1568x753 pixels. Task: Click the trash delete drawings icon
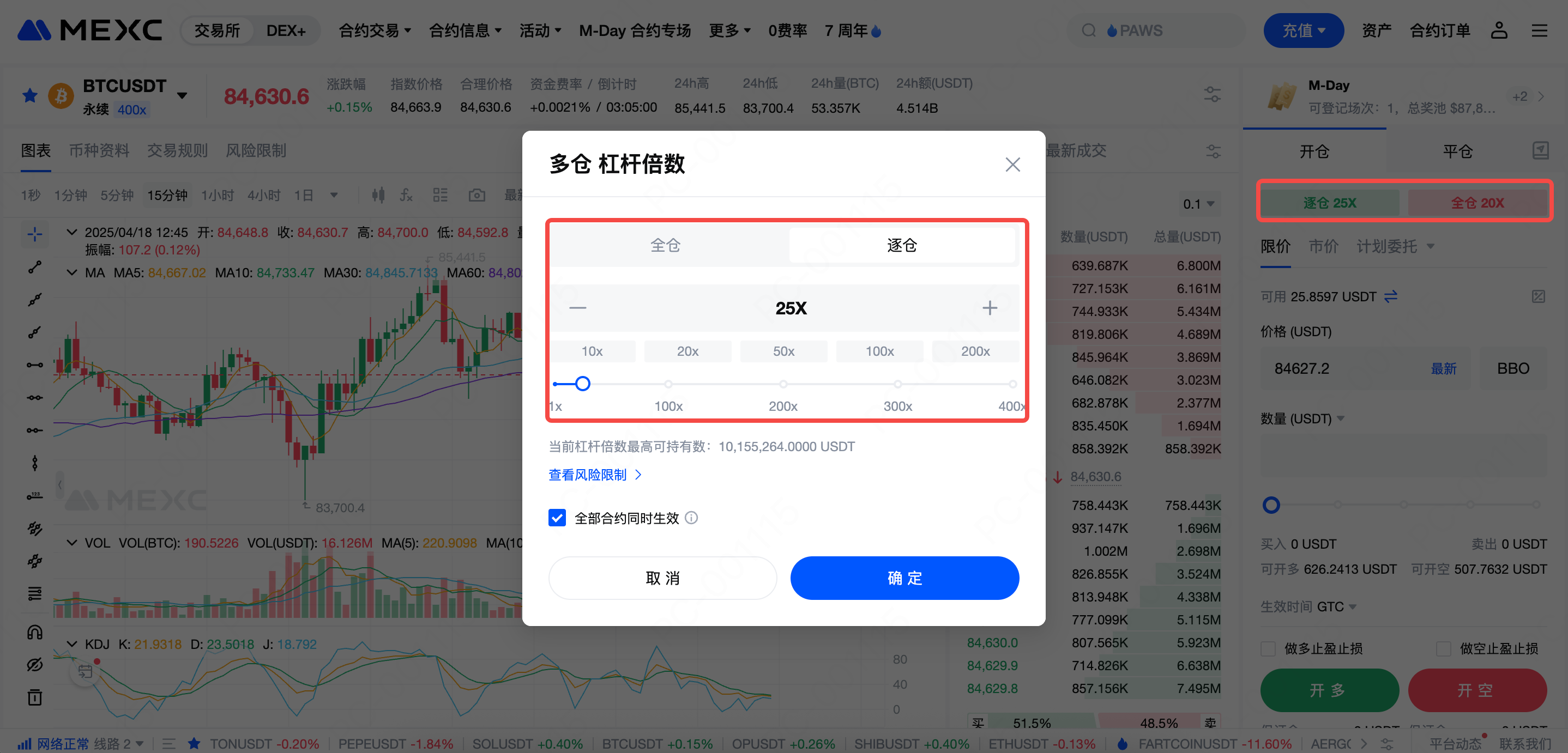tap(35, 697)
